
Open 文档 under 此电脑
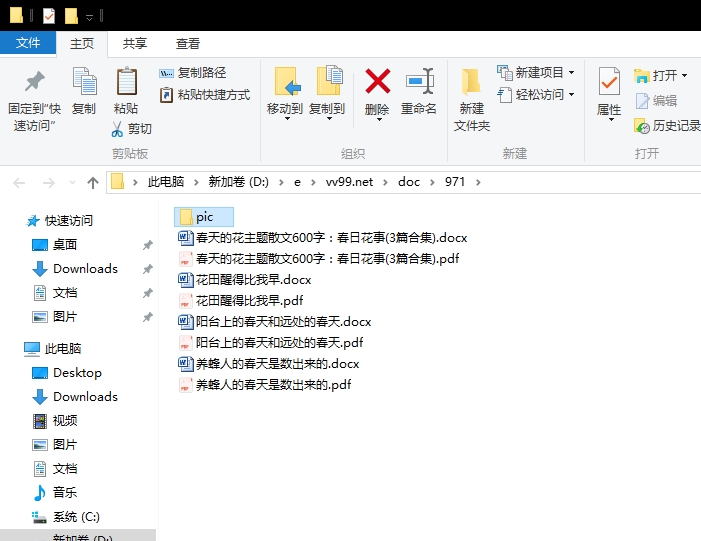point(55,469)
